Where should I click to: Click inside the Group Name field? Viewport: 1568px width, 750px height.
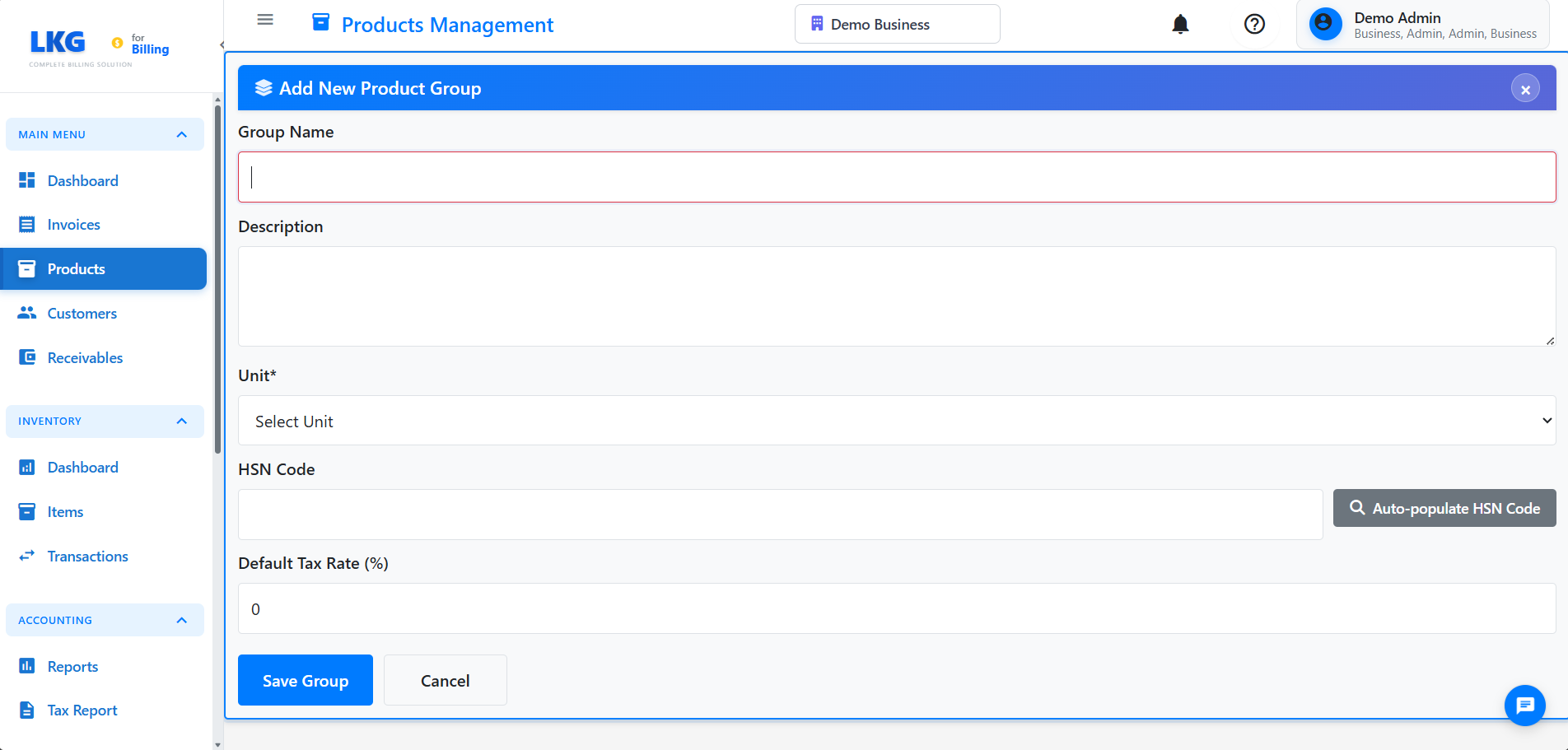pyautogui.click(x=896, y=176)
